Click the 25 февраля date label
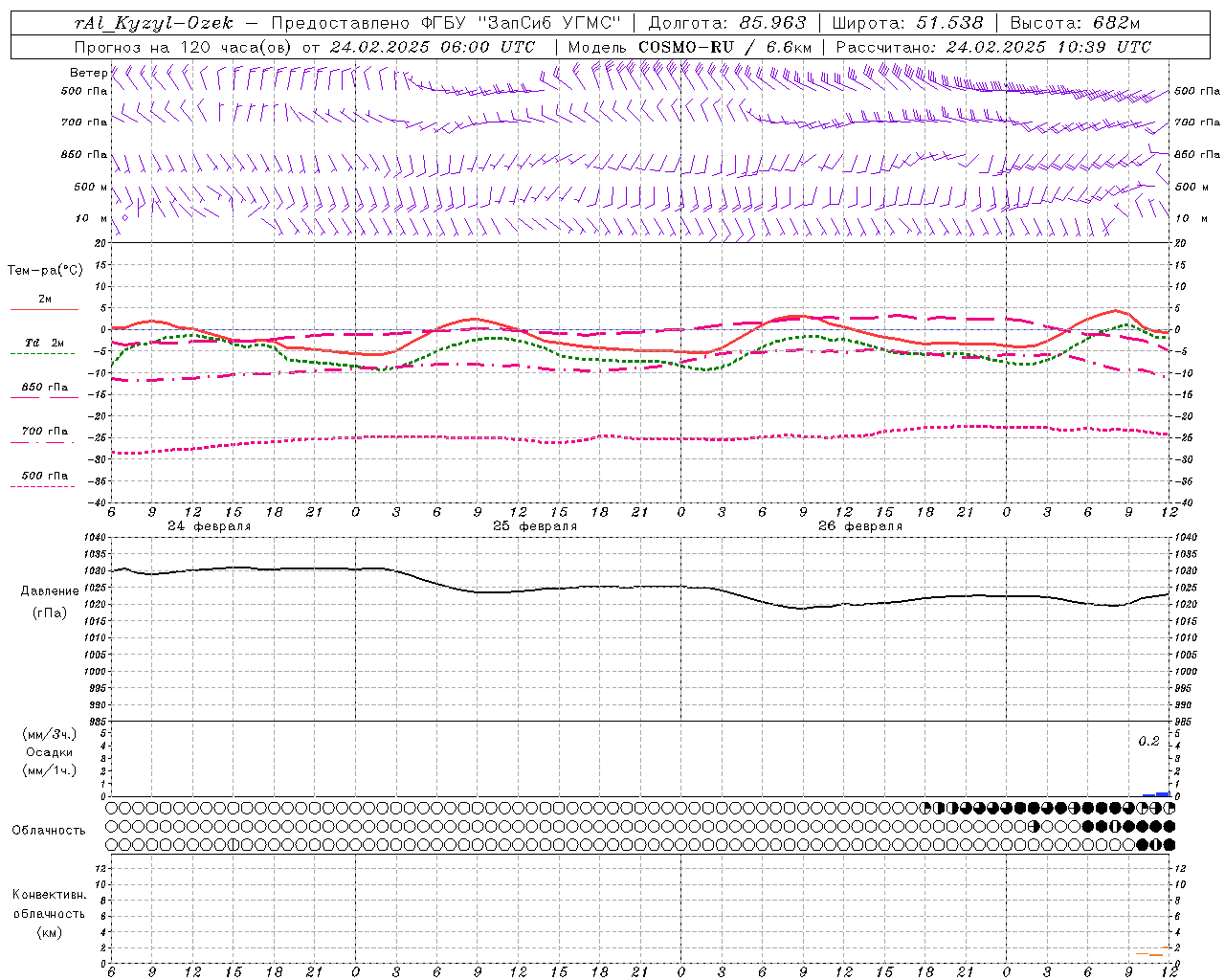Image resolution: width=1225 pixels, height=980 pixels. [x=535, y=526]
